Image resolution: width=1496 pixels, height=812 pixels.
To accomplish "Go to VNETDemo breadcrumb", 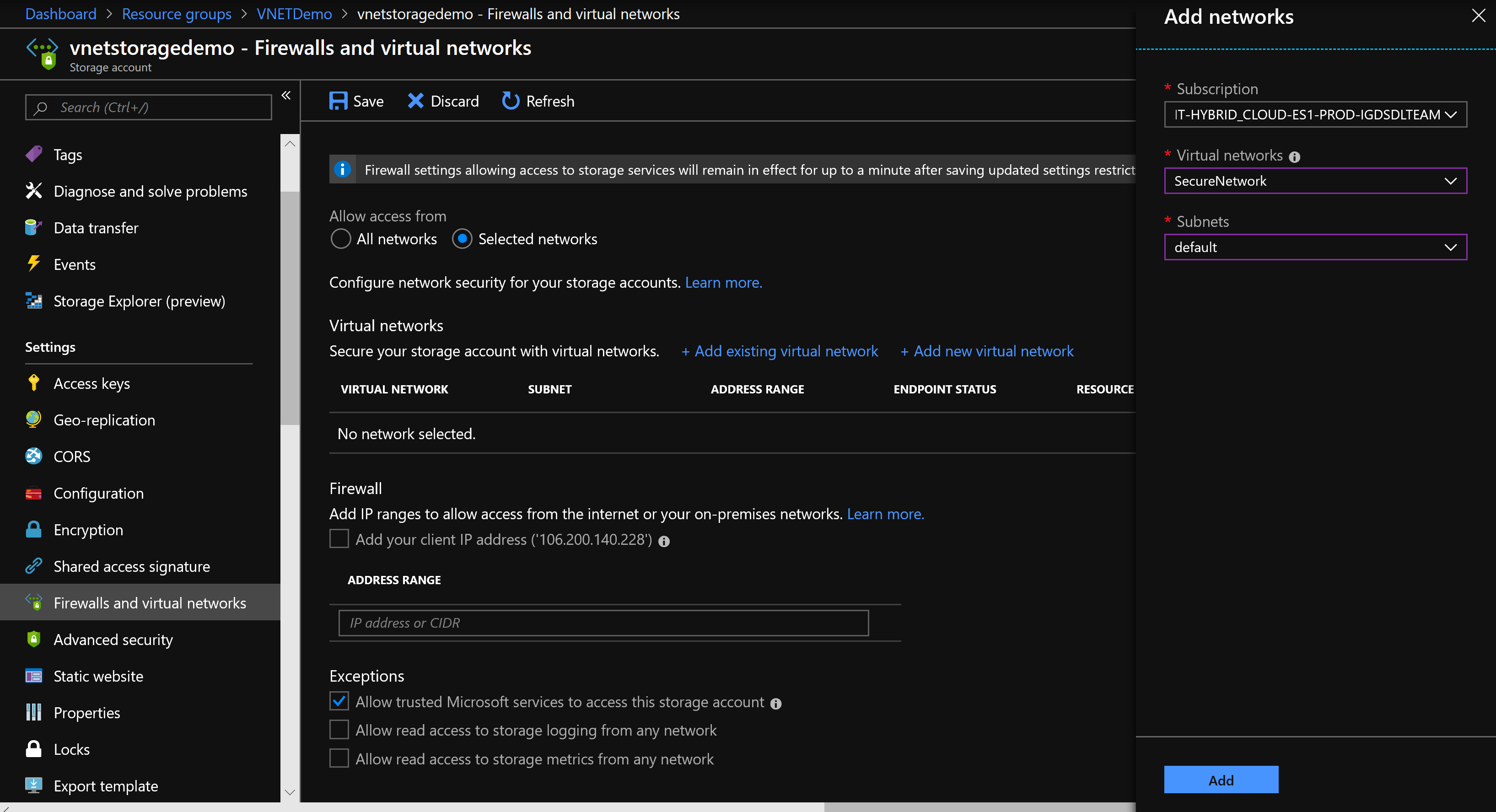I will [x=294, y=14].
